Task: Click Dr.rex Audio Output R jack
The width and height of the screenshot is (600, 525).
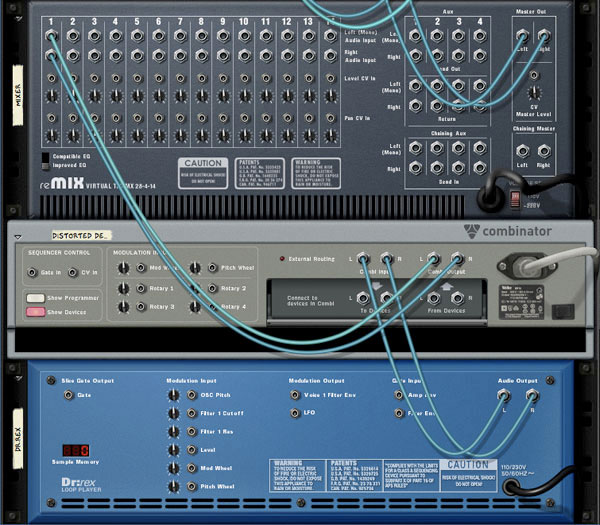Action: click(532, 396)
